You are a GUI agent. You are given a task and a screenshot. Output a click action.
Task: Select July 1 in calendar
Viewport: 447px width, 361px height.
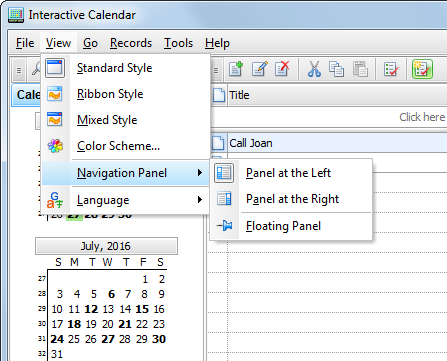145,279
